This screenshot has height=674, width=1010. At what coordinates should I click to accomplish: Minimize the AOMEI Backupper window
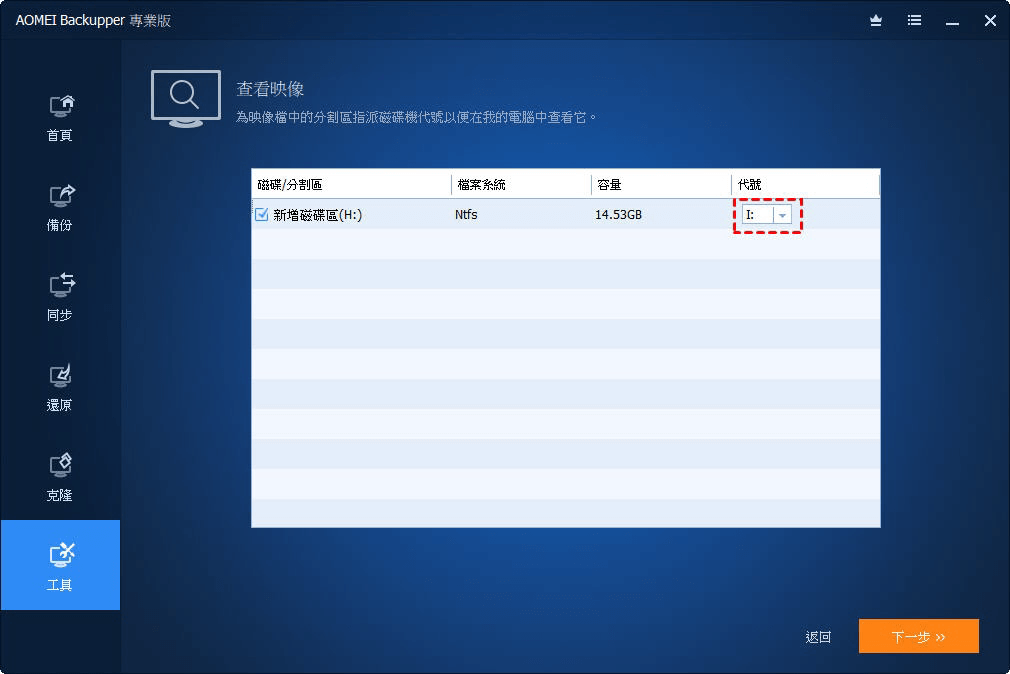tap(952, 21)
